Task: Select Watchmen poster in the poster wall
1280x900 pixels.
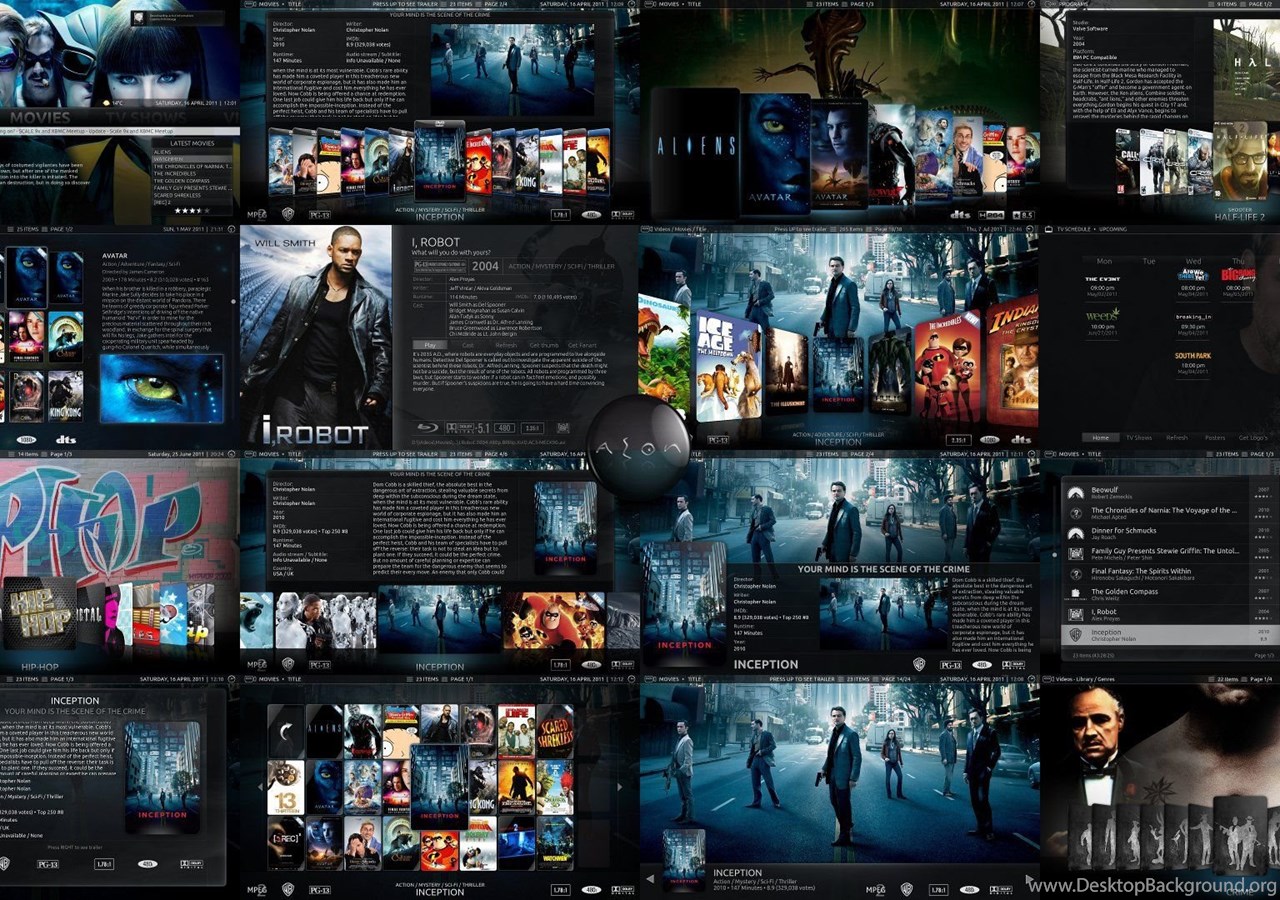Action: click(x=554, y=843)
